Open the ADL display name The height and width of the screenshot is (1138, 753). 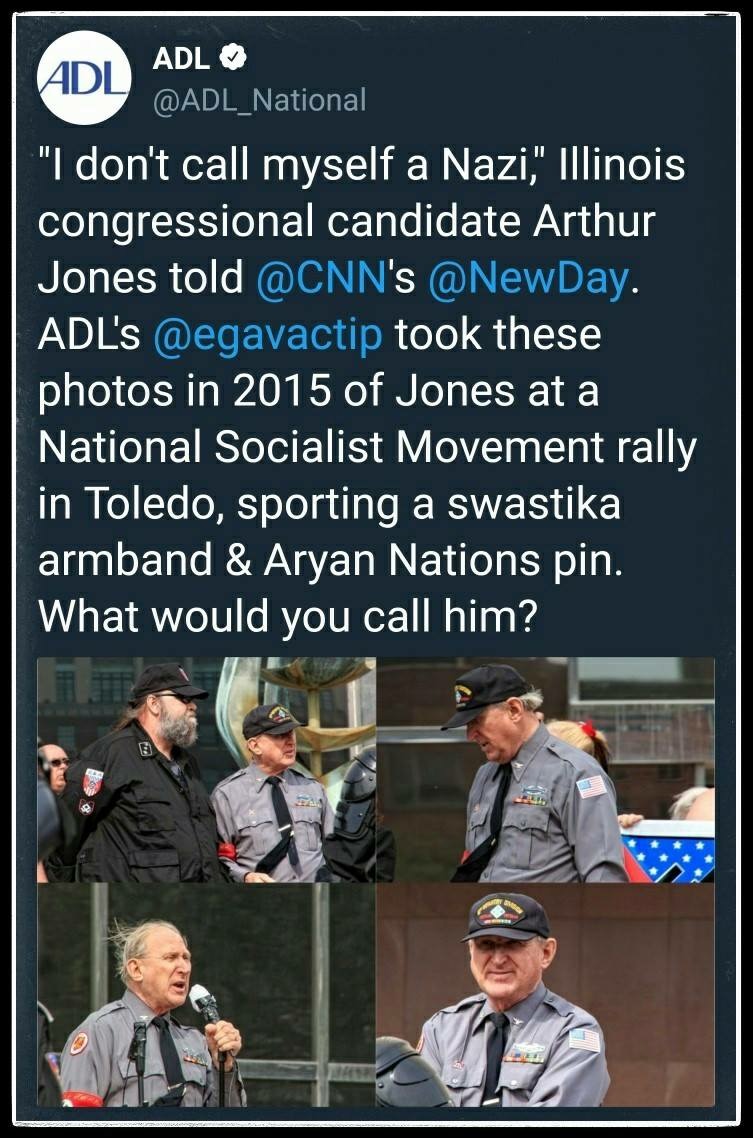coord(181,59)
